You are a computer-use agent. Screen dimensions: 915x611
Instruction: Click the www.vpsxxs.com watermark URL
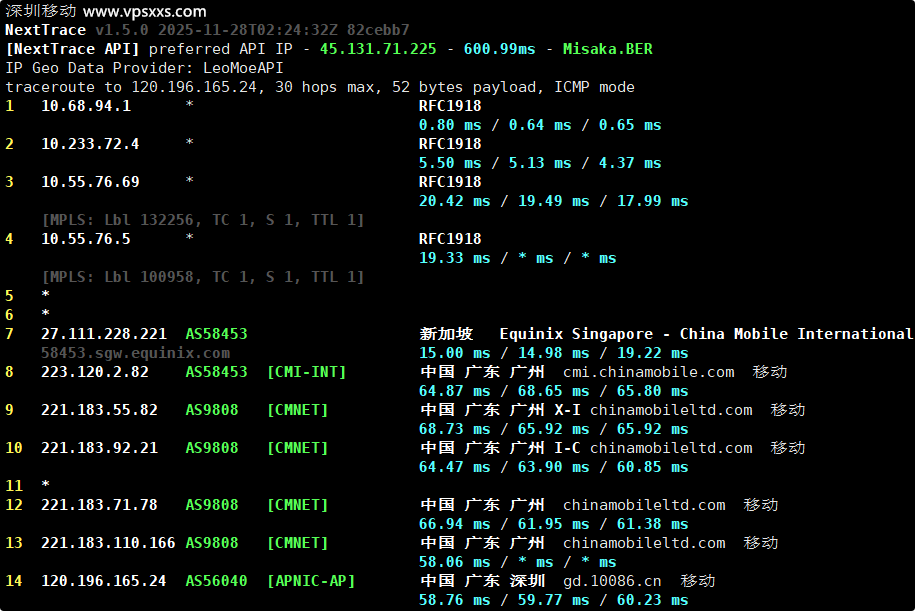[x=145, y=12]
